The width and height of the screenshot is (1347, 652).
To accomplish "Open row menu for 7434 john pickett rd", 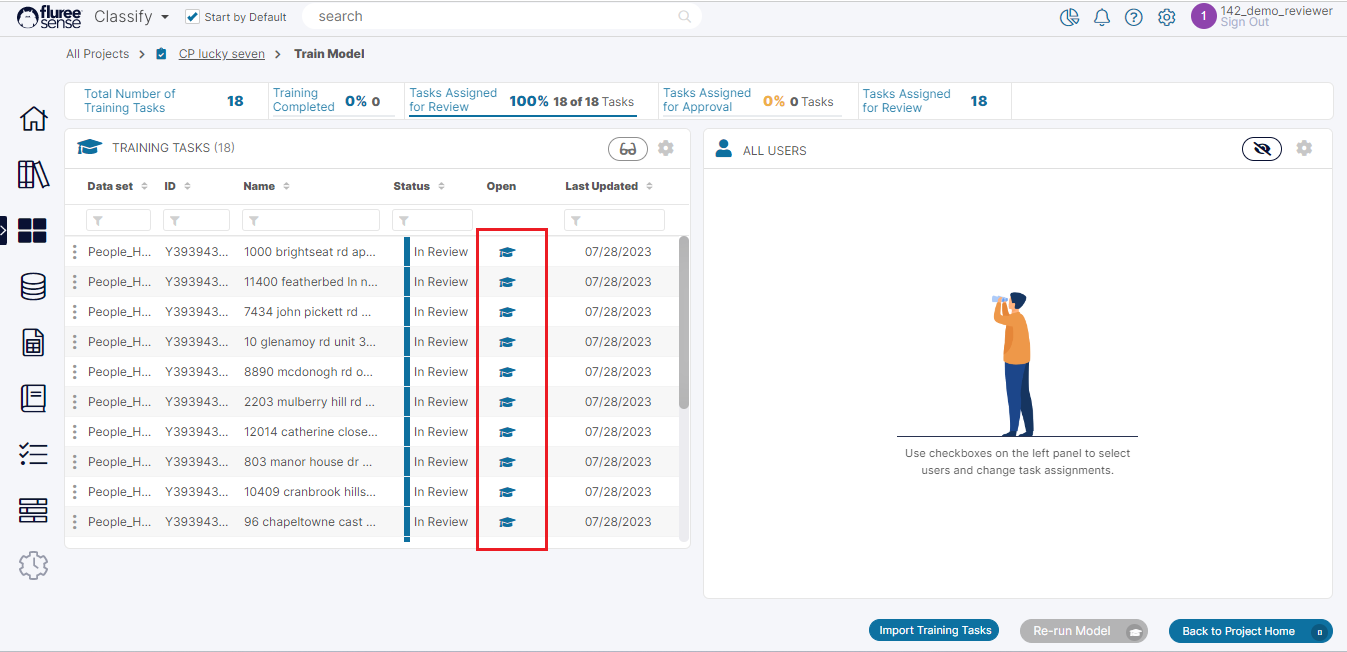I will pyautogui.click(x=75, y=312).
